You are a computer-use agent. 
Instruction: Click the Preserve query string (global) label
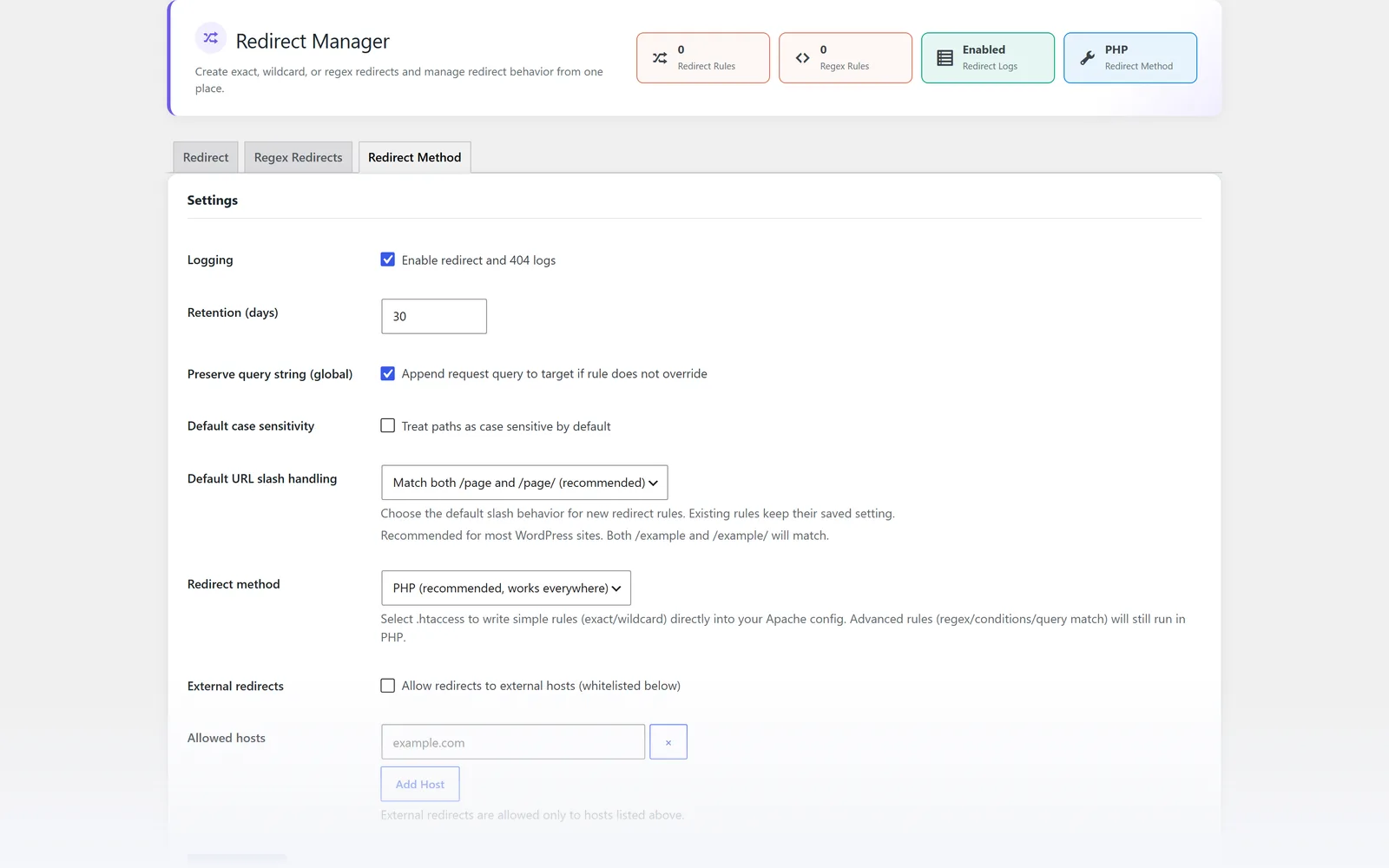pyautogui.click(x=270, y=374)
